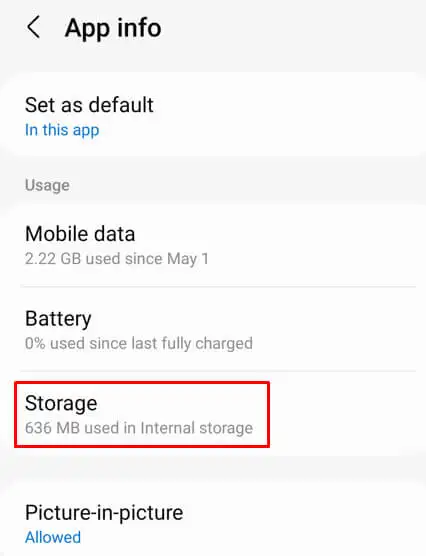Tap the App info page title
The image size is (426, 556).
tap(113, 28)
